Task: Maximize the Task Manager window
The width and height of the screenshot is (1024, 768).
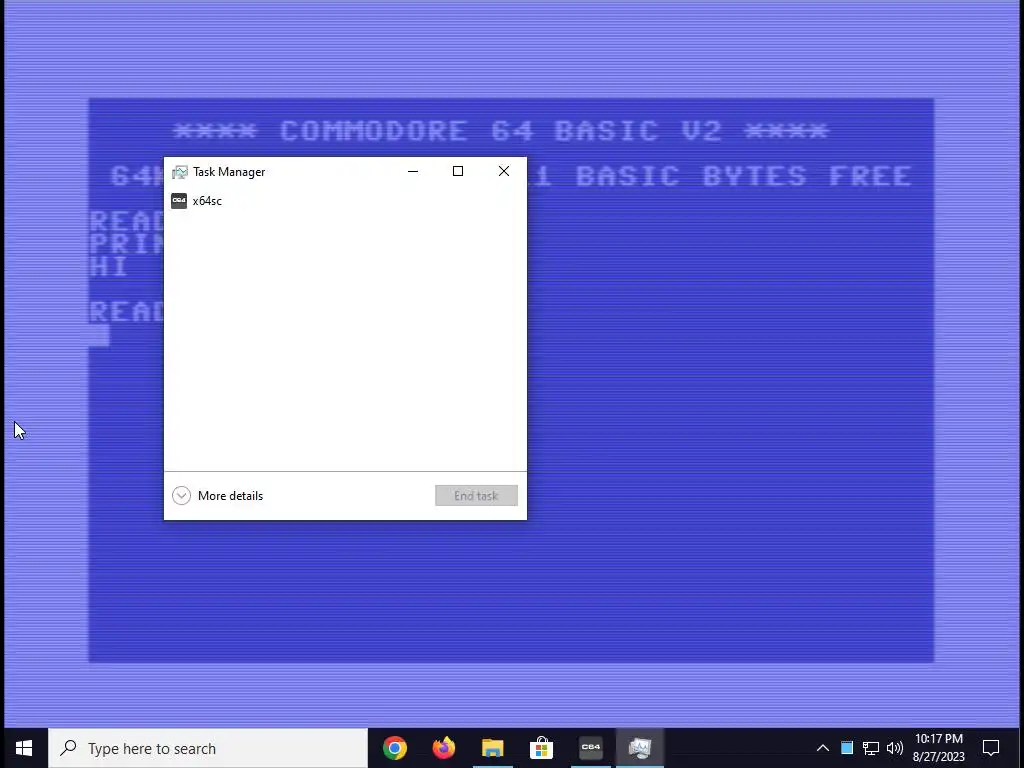Action: (x=458, y=171)
